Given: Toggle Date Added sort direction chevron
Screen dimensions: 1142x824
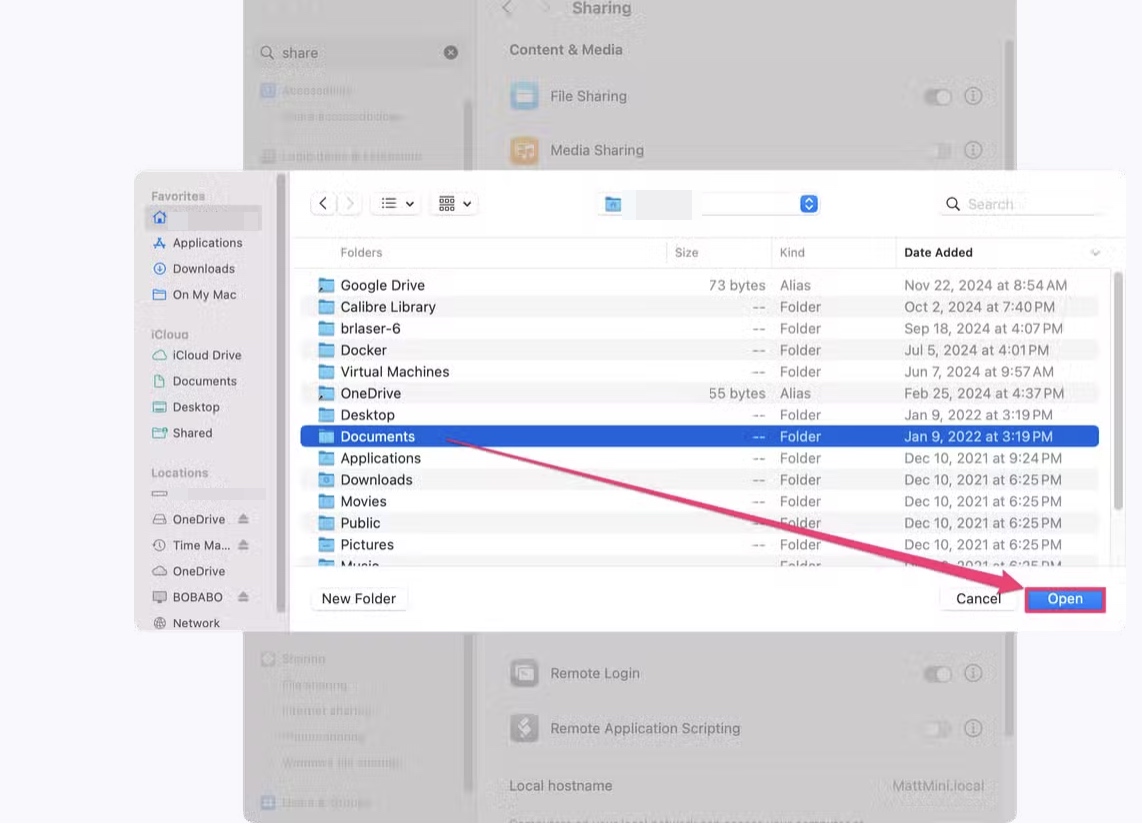Looking at the screenshot, I should coord(1095,253).
